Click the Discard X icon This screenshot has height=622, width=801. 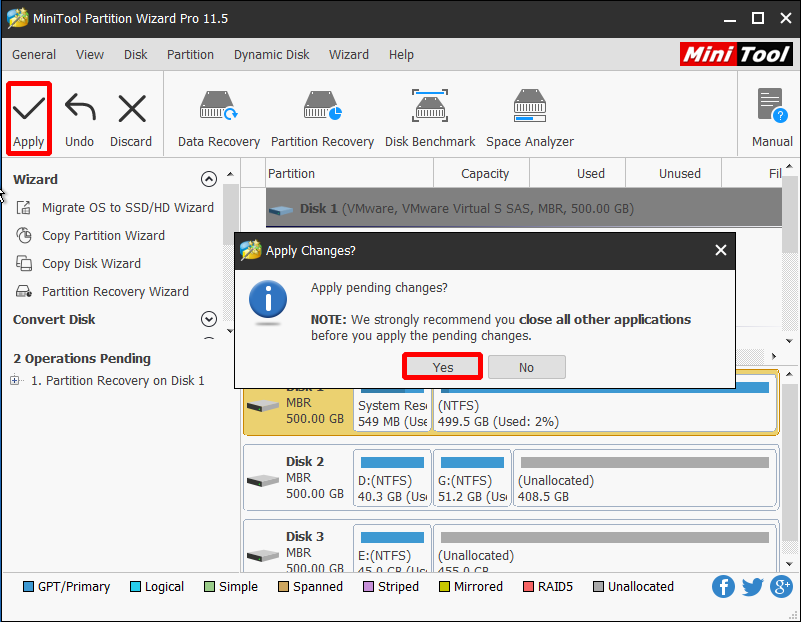click(x=132, y=108)
